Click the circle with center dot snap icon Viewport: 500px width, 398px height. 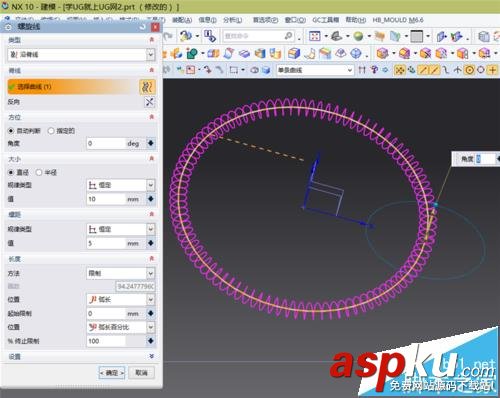(469, 70)
